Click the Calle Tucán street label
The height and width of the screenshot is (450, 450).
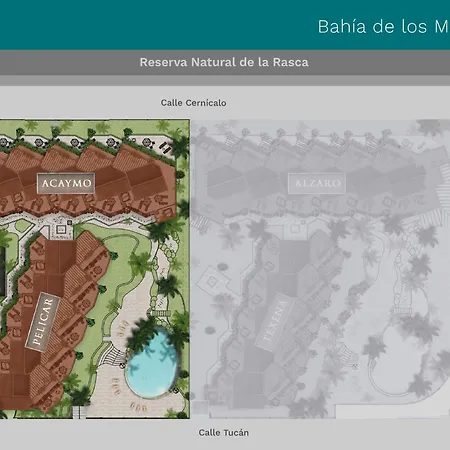[223, 433]
